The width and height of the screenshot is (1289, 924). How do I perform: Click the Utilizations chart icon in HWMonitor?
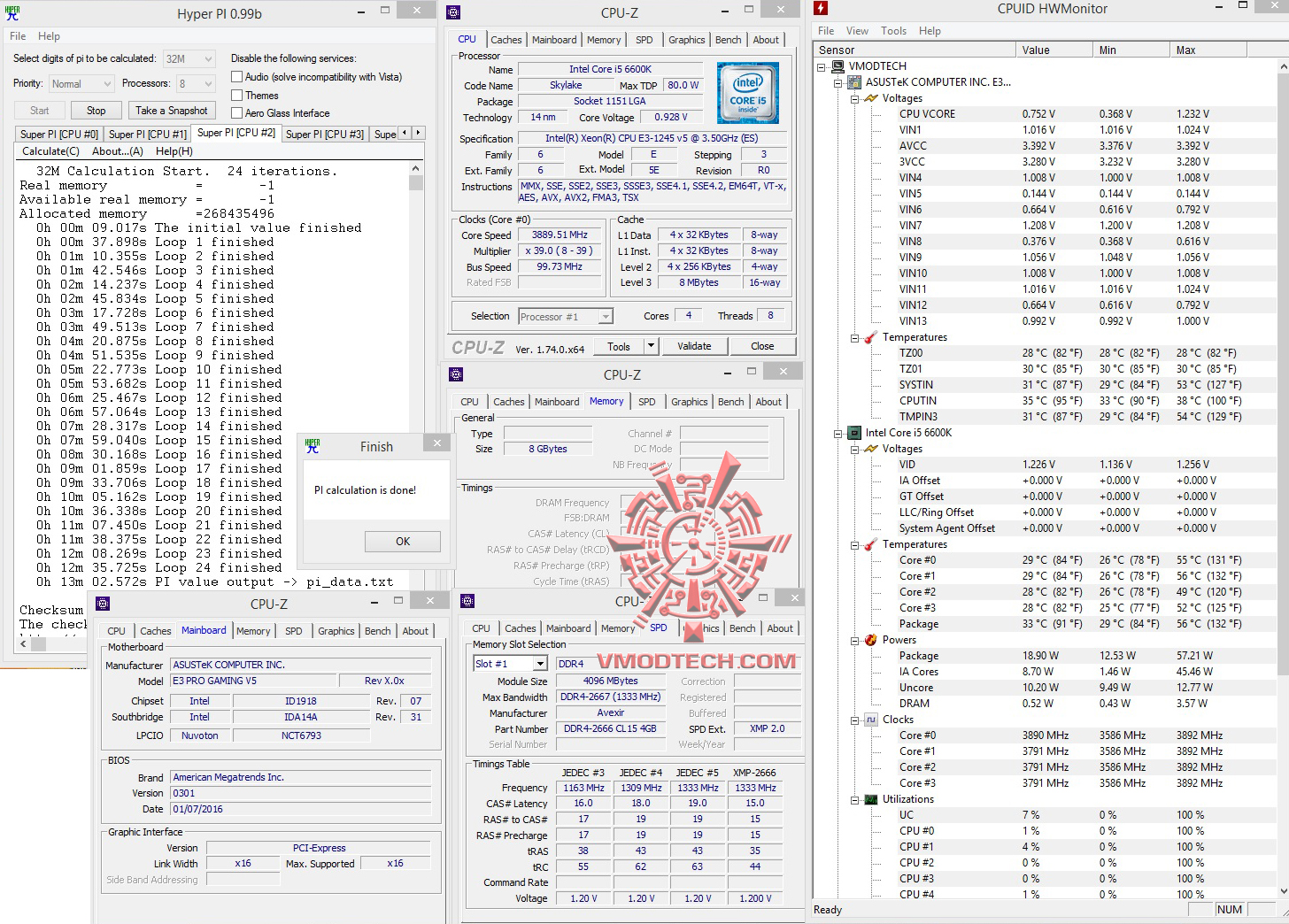(871, 799)
